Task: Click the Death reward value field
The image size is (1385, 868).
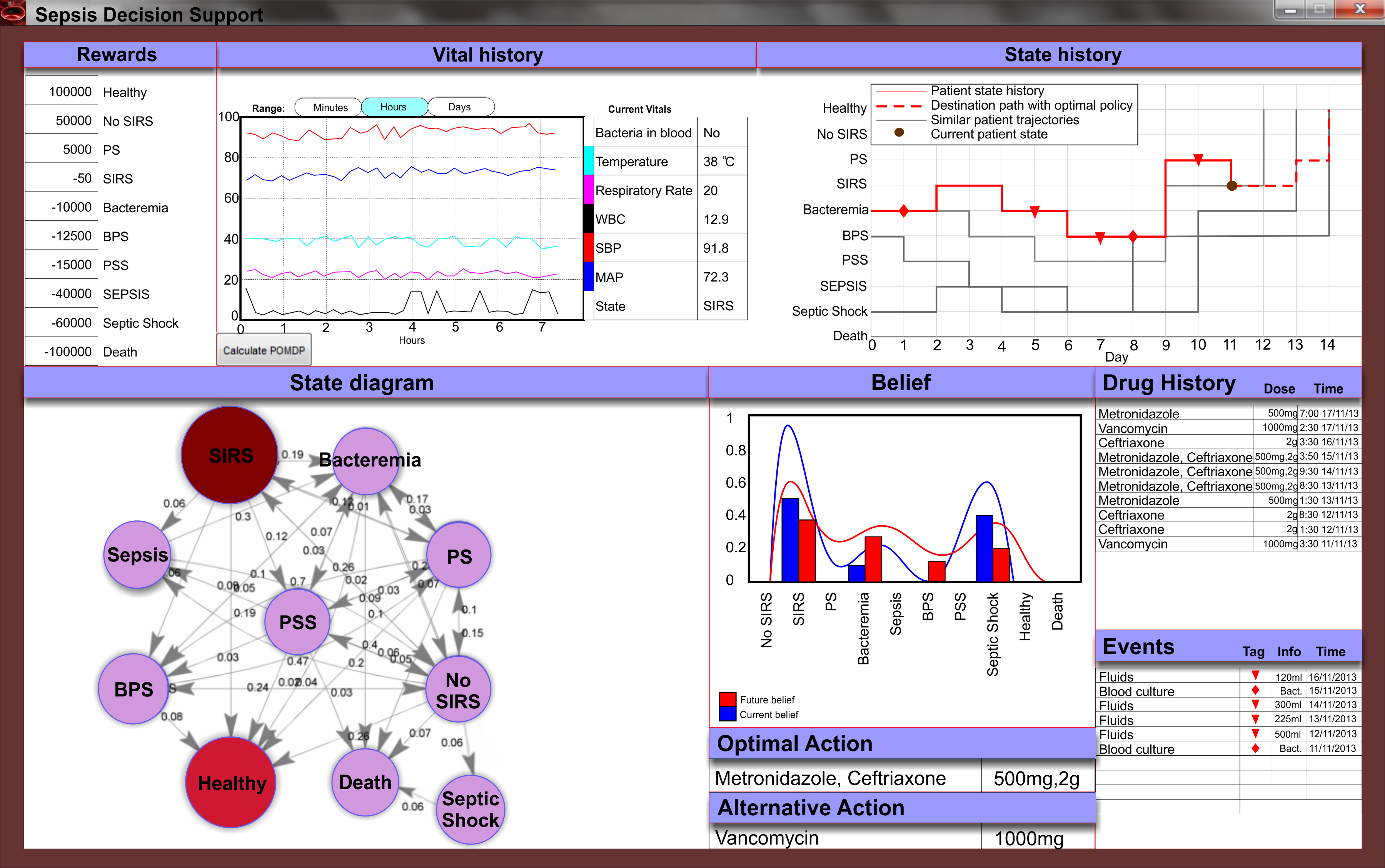Action: coord(62,352)
